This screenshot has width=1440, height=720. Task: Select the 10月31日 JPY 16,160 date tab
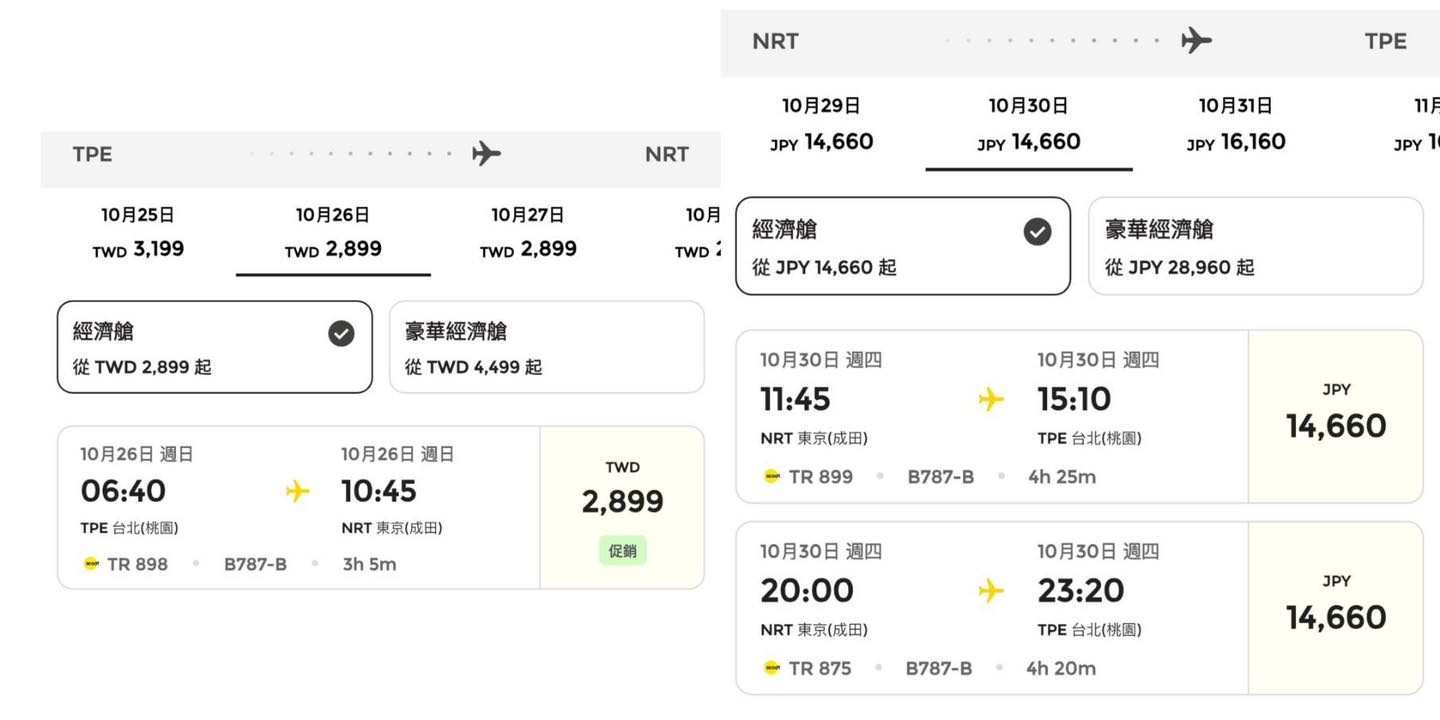[1236, 124]
